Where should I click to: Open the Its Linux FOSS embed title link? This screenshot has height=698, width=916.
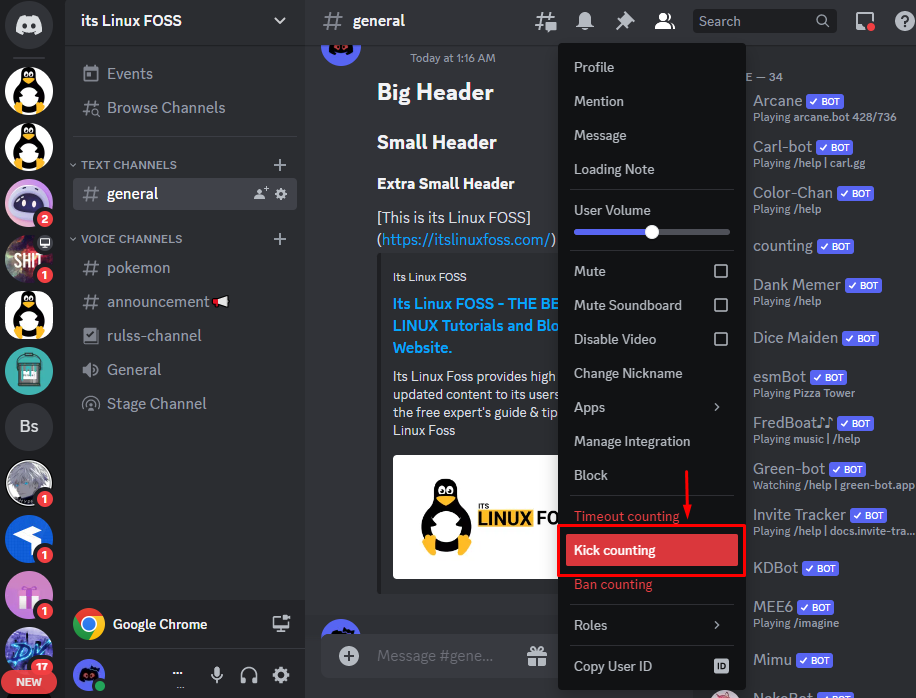(476, 325)
